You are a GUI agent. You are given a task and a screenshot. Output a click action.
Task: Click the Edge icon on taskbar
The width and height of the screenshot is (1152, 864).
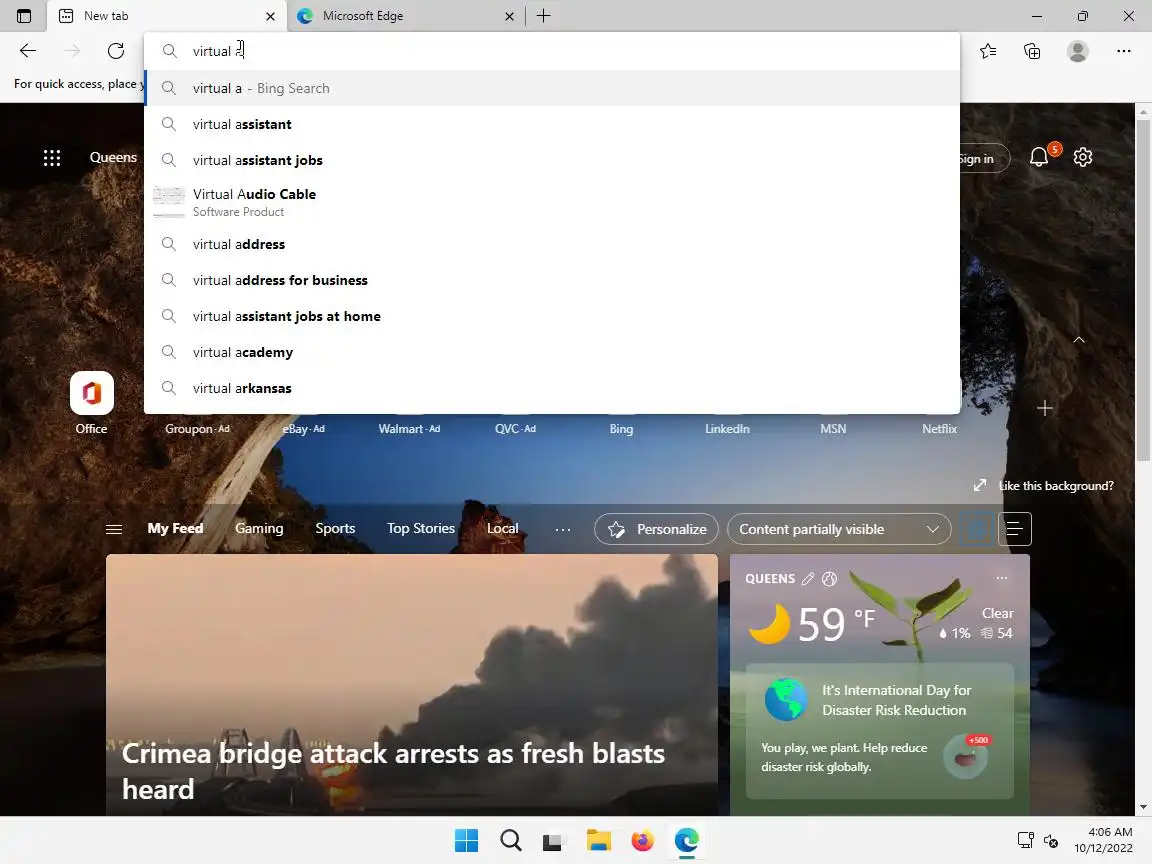[687, 840]
